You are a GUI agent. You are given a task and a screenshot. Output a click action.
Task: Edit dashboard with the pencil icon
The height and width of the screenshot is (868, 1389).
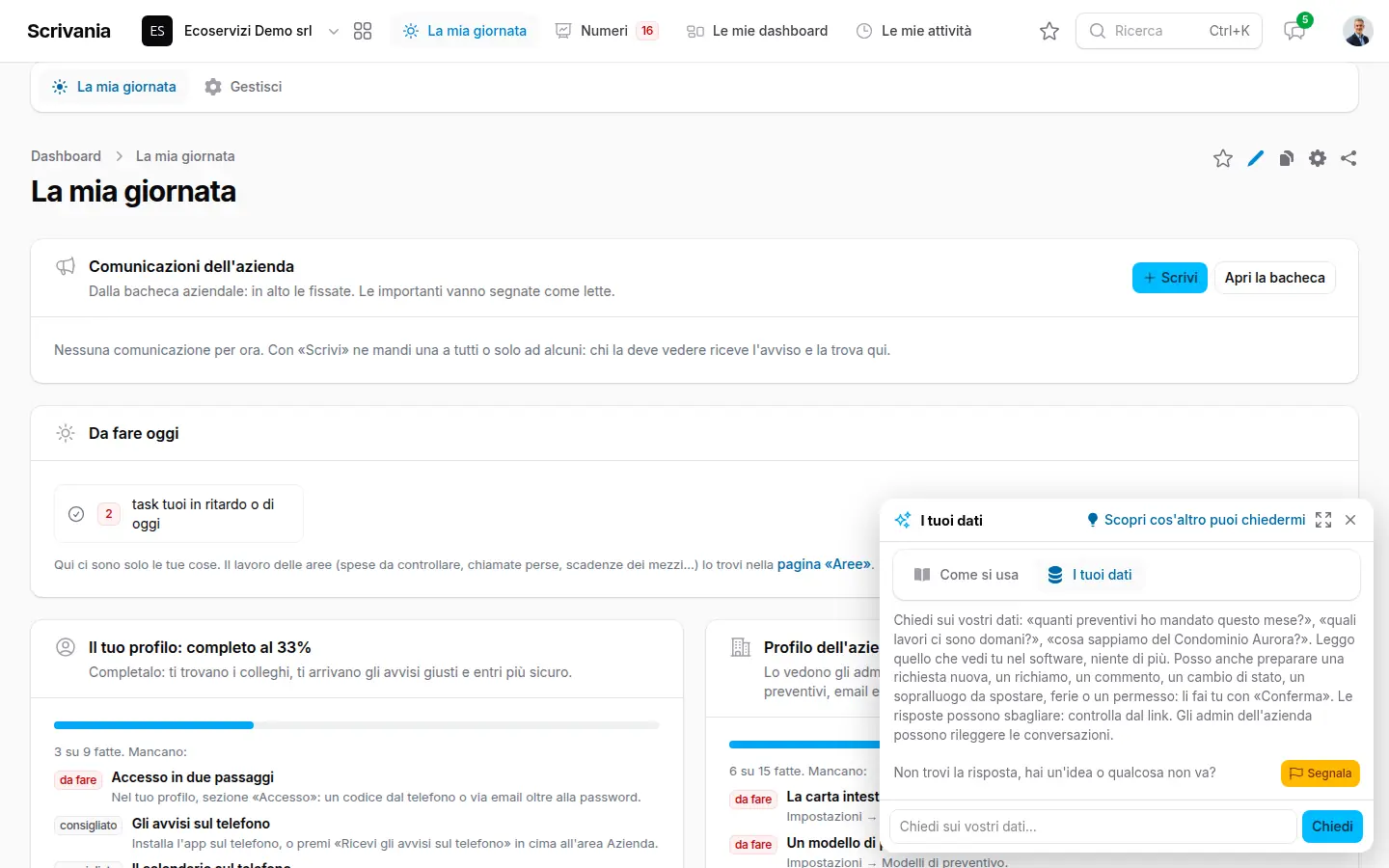pyautogui.click(x=1255, y=158)
